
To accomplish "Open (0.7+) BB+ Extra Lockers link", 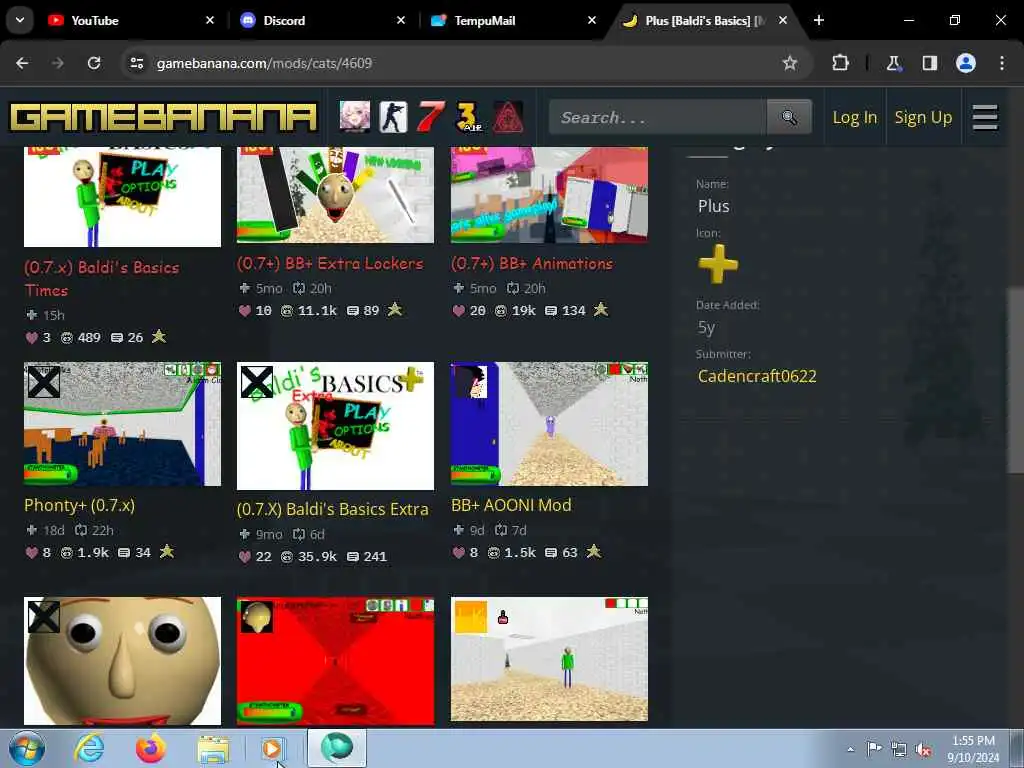I will coord(330,264).
